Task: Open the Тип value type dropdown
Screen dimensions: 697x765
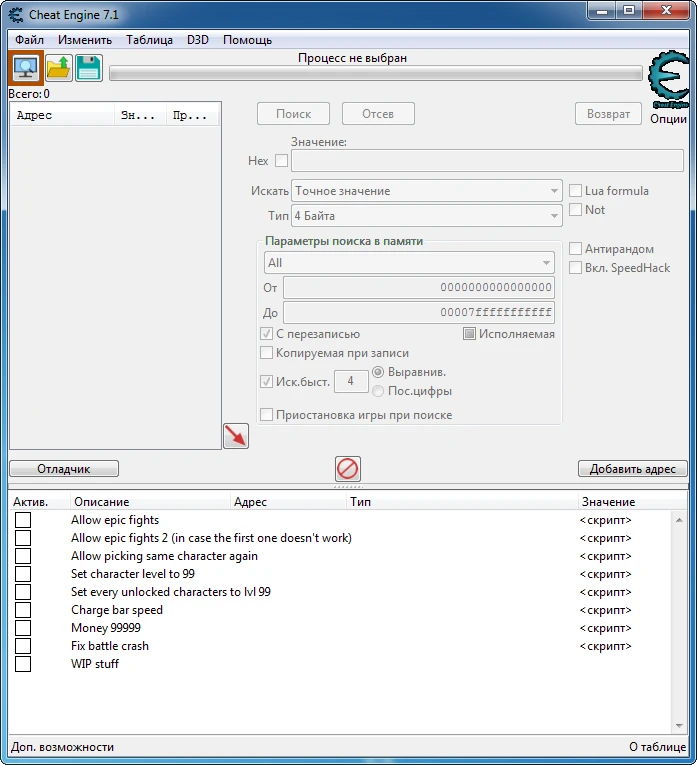Action: click(427, 216)
